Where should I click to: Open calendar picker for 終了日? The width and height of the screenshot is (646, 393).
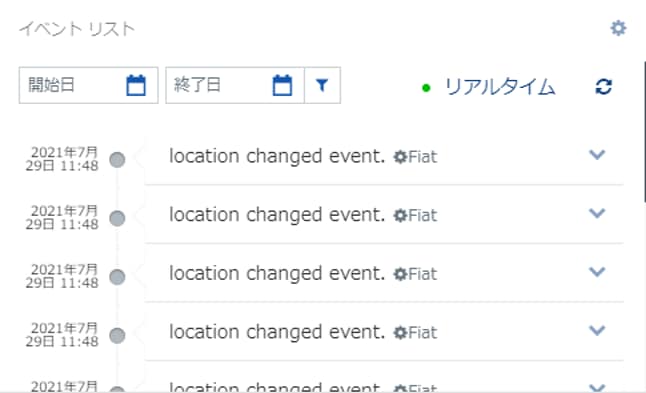coord(282,85)
